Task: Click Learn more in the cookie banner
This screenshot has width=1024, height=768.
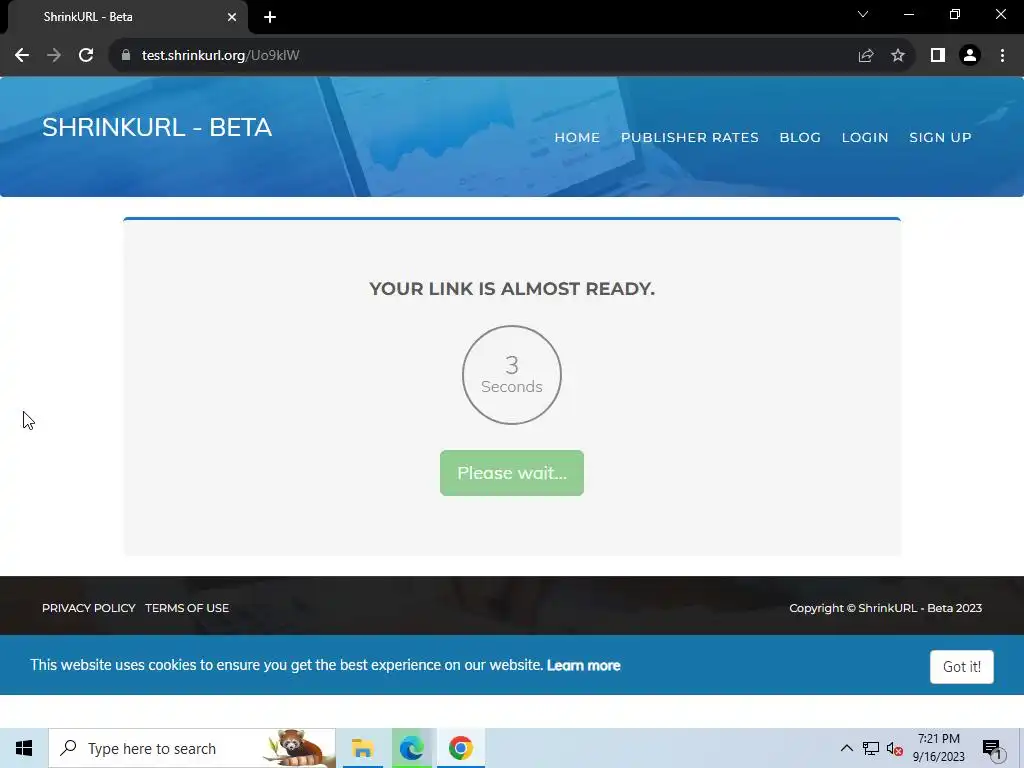Action: point(583,665)
